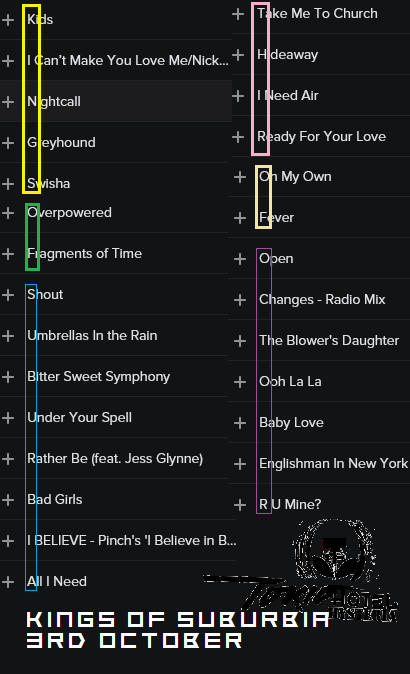Select Rather Be (feat. Jess Glynne)

[x=115, y=459]
